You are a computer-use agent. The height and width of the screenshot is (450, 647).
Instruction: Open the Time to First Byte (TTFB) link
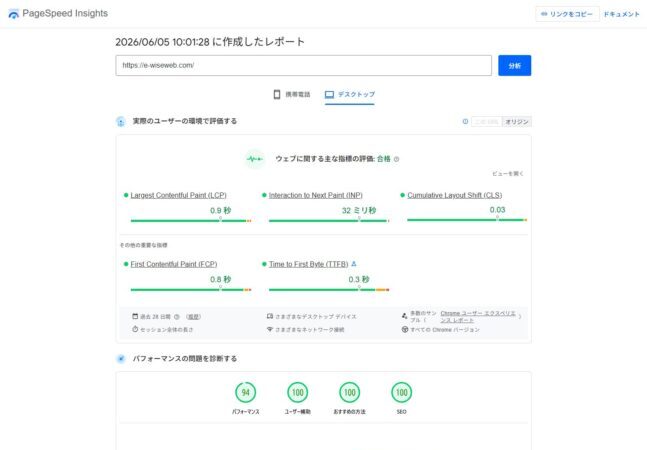coord(309,264)
